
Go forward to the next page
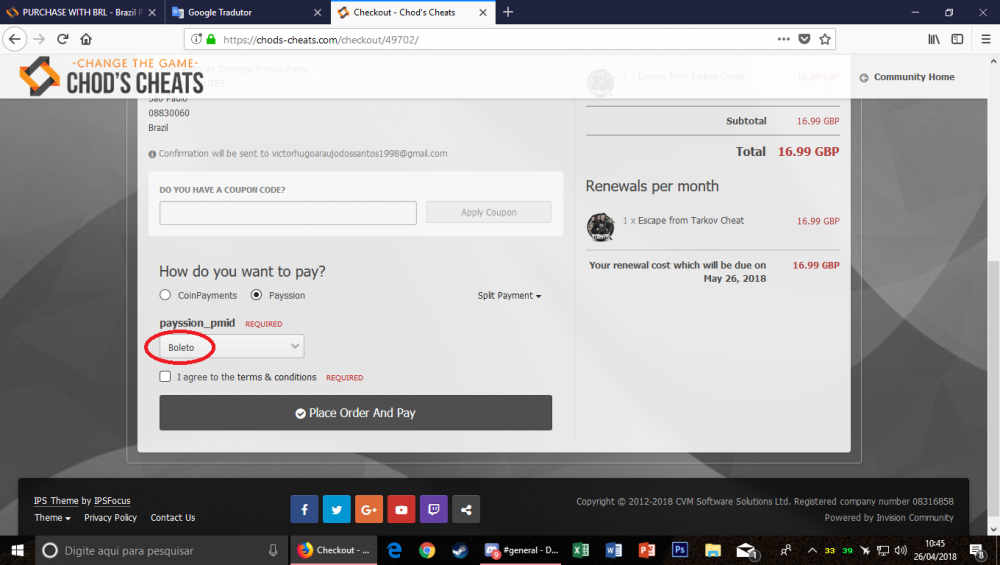[39, 39]
